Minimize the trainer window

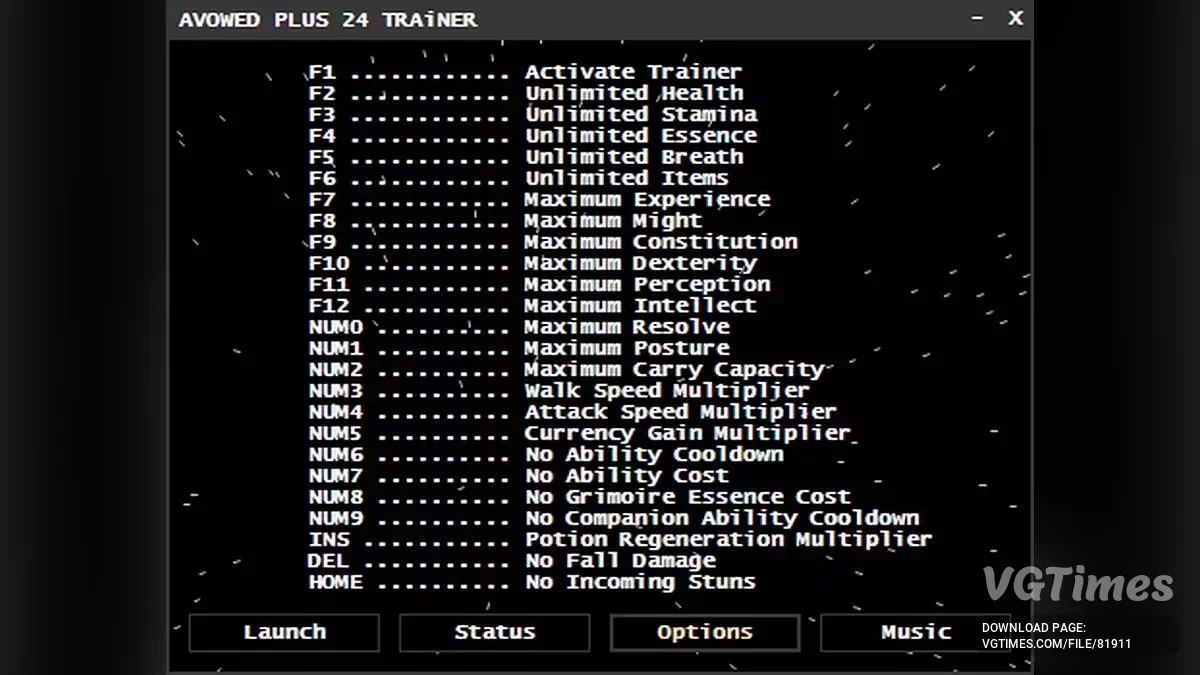[x=977, y=19]
